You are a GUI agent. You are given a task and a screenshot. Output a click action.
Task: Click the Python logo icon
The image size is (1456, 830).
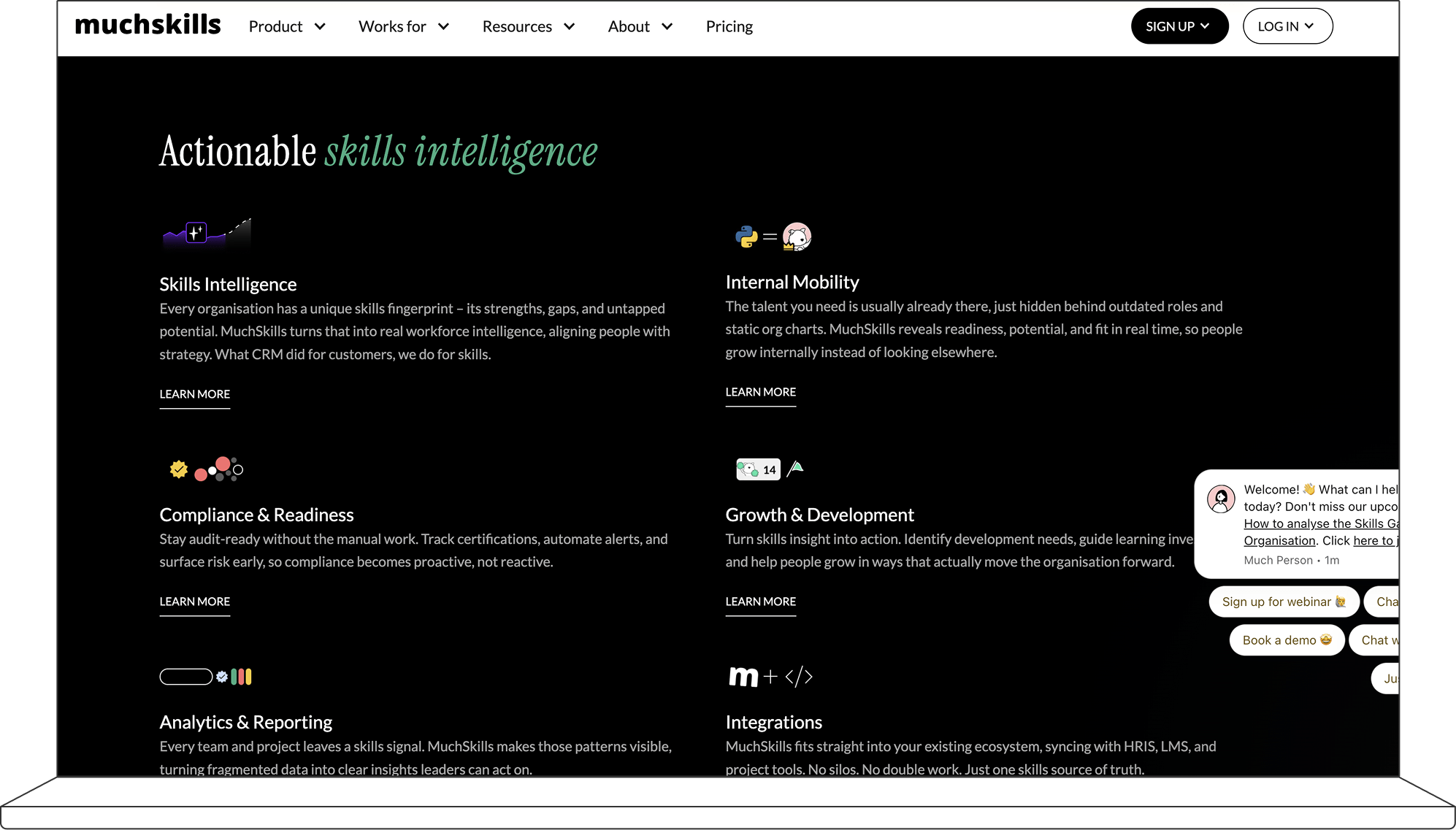coord(746,237)
